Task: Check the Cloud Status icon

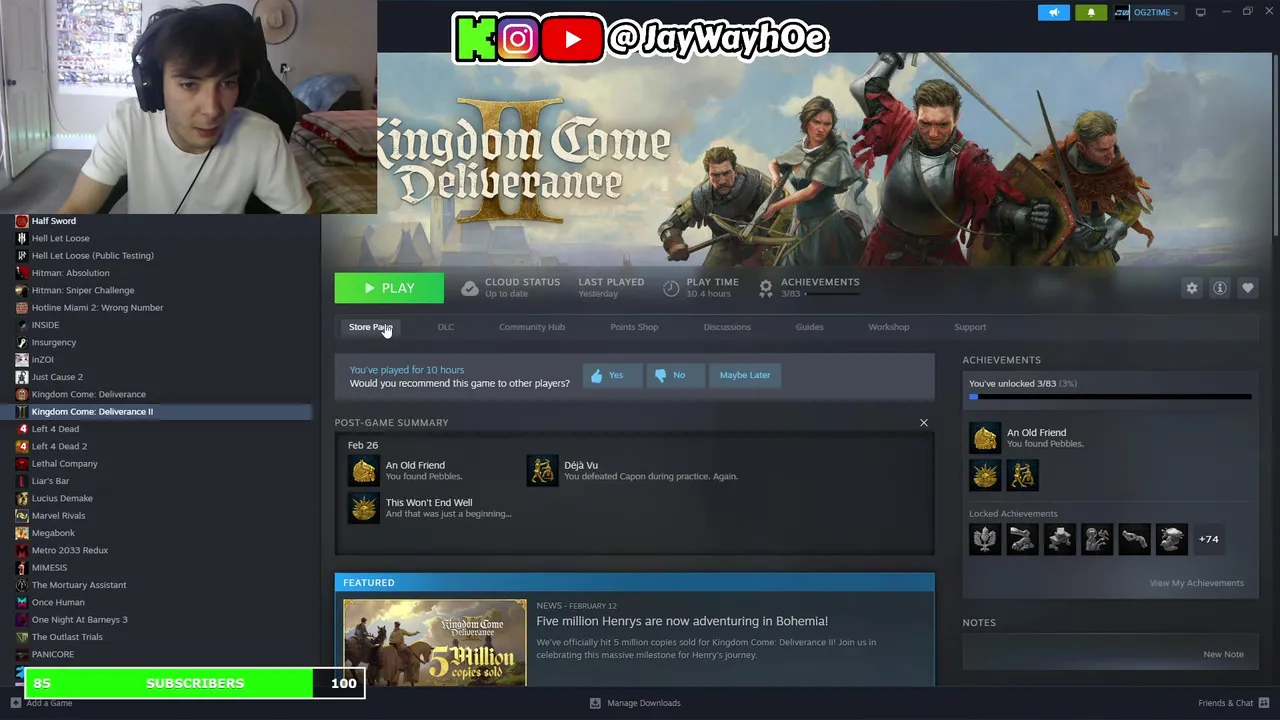Action: [x=469, y=288]
